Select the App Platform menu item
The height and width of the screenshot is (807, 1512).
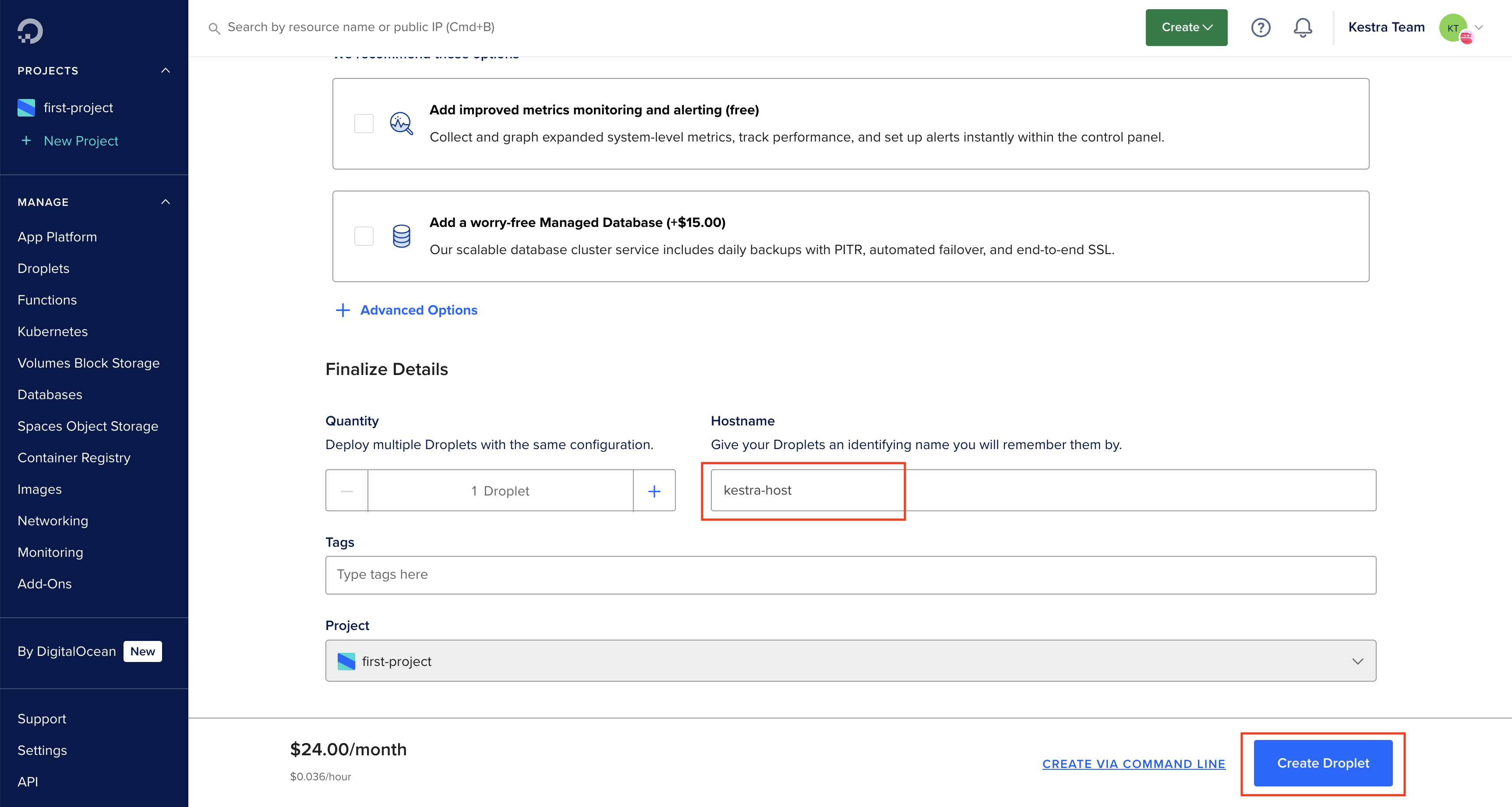57,237
